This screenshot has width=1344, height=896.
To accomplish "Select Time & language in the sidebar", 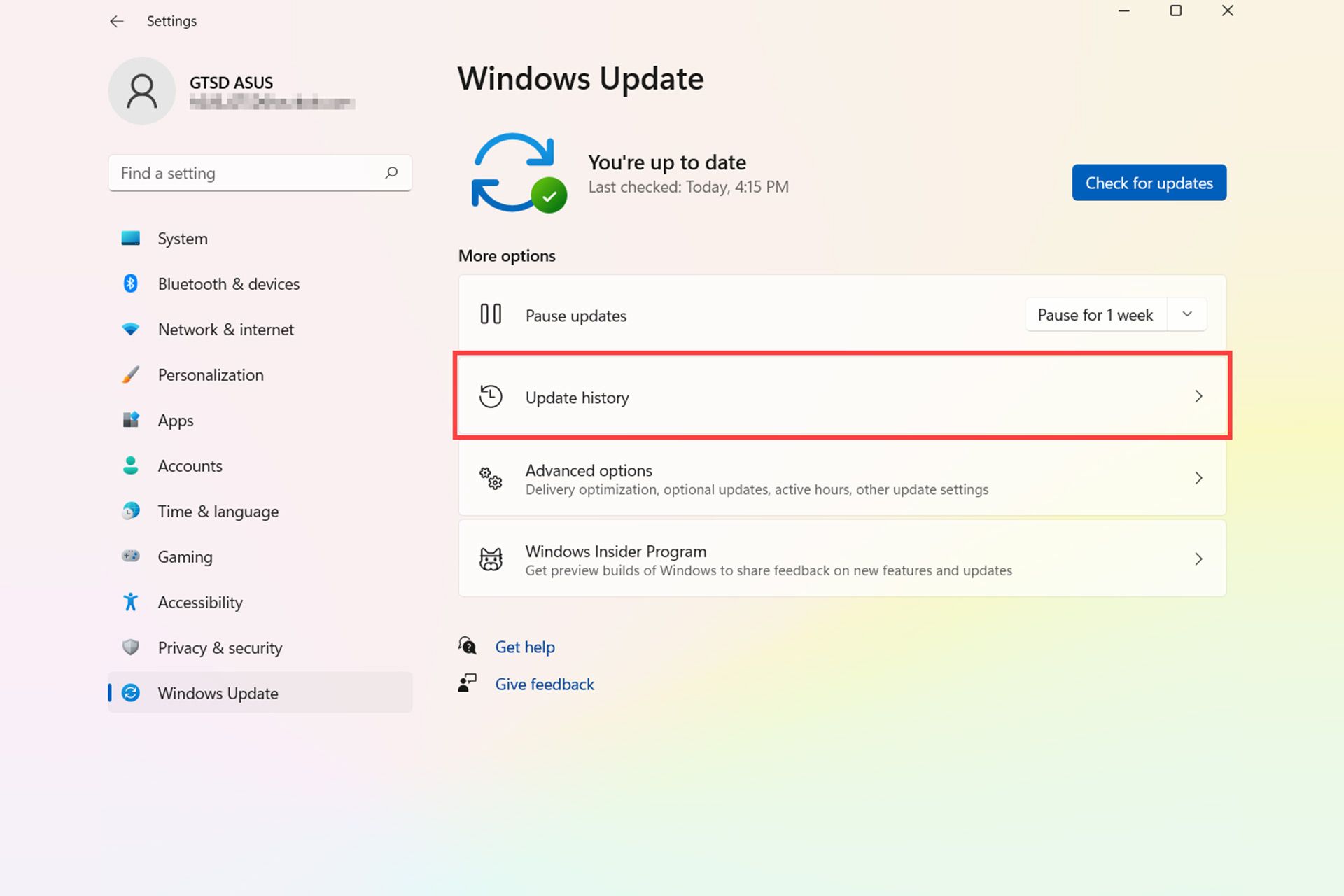I will click(x=217, y=511).
